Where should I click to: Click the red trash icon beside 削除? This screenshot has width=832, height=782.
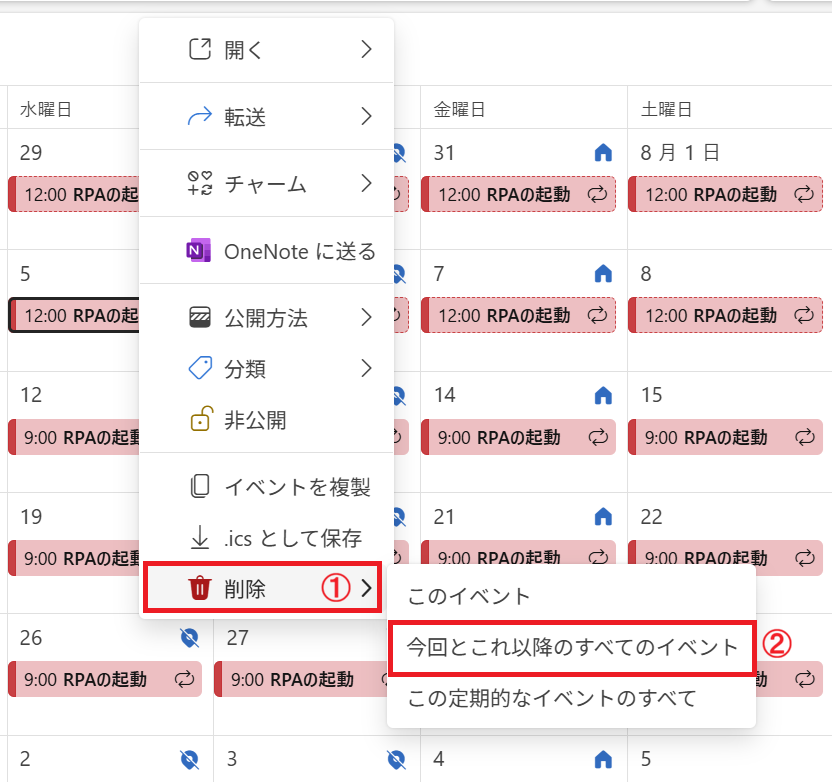point(200,588)
